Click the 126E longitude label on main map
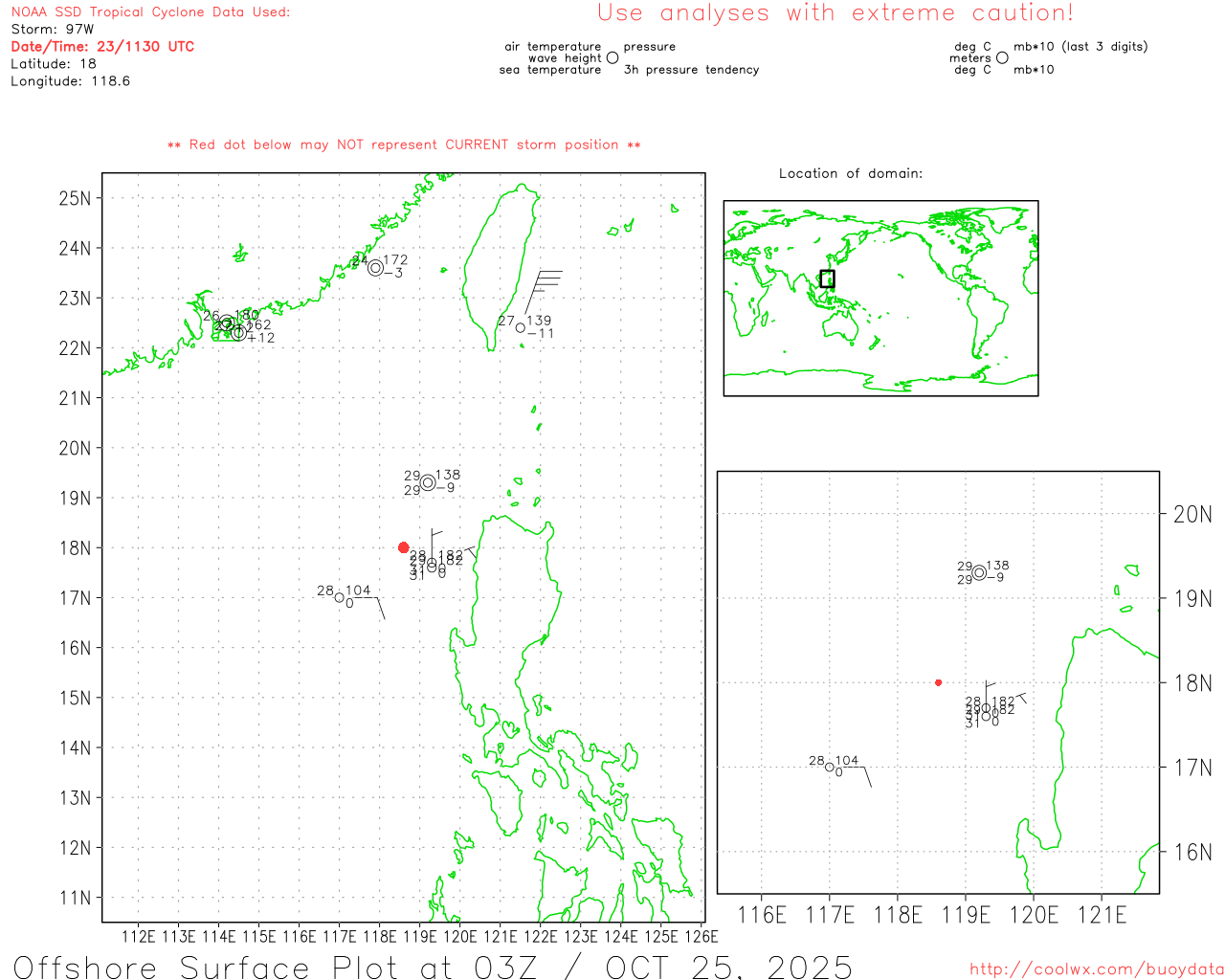This screenshot has width=1225, height=980. pyautogui.click(x=702, y=936)
